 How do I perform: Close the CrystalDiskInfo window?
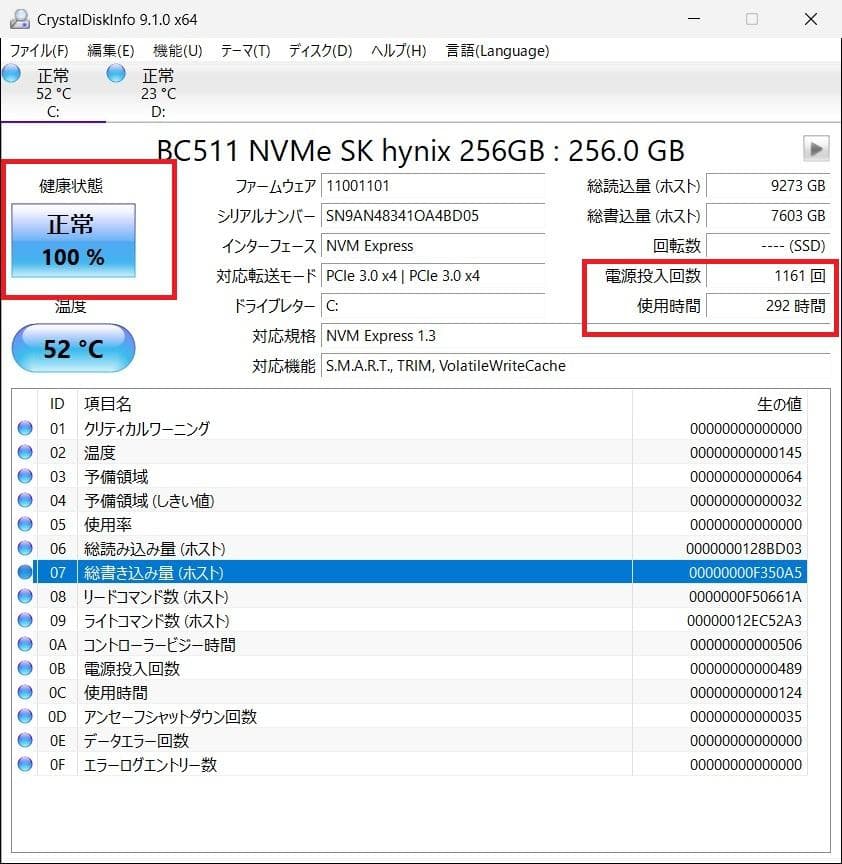point(811,19)
